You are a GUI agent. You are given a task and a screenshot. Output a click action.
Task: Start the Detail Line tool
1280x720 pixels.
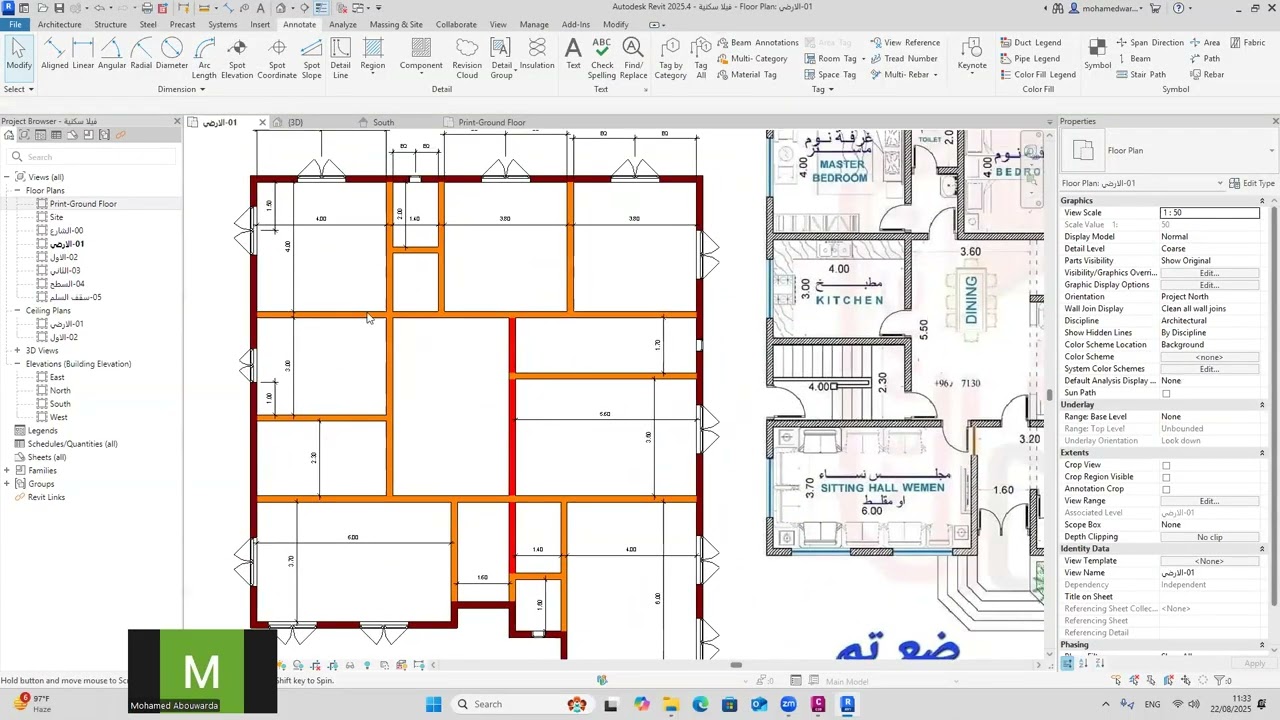pyautogui.click(x=341, y=58)
